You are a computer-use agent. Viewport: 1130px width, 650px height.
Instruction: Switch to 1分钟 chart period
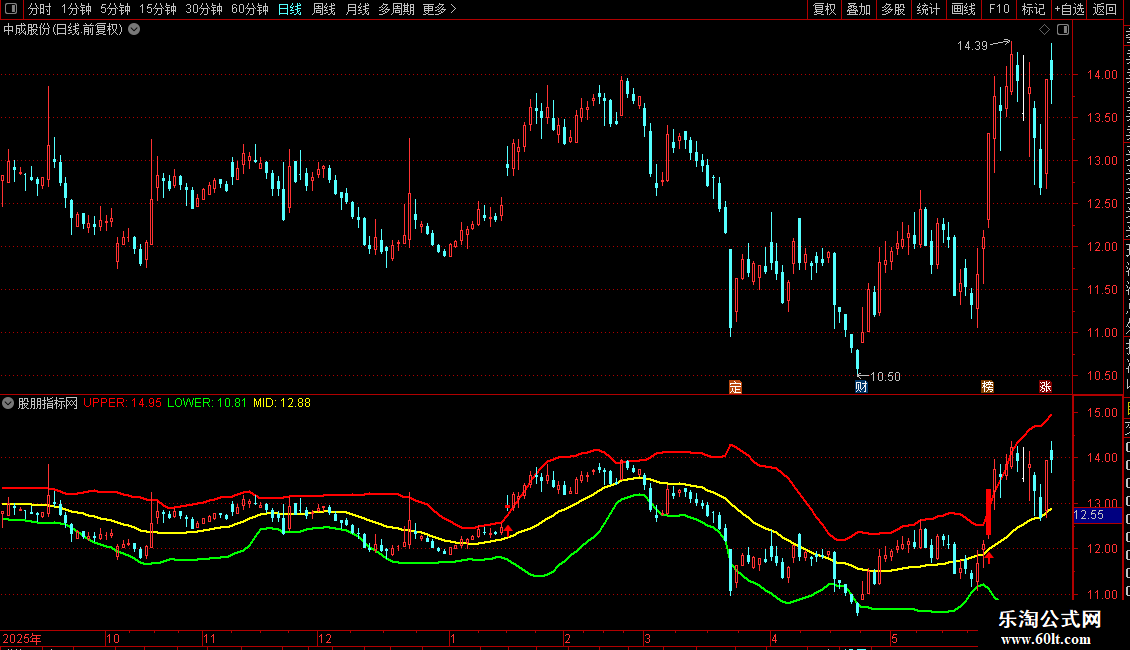tap(76, 9)
